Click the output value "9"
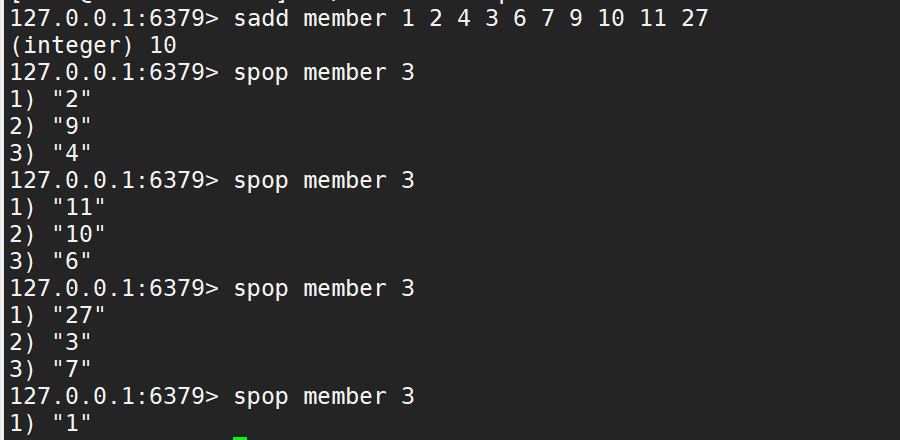The image size is (900, 440). pyautogui.click(x=72, y=126)
